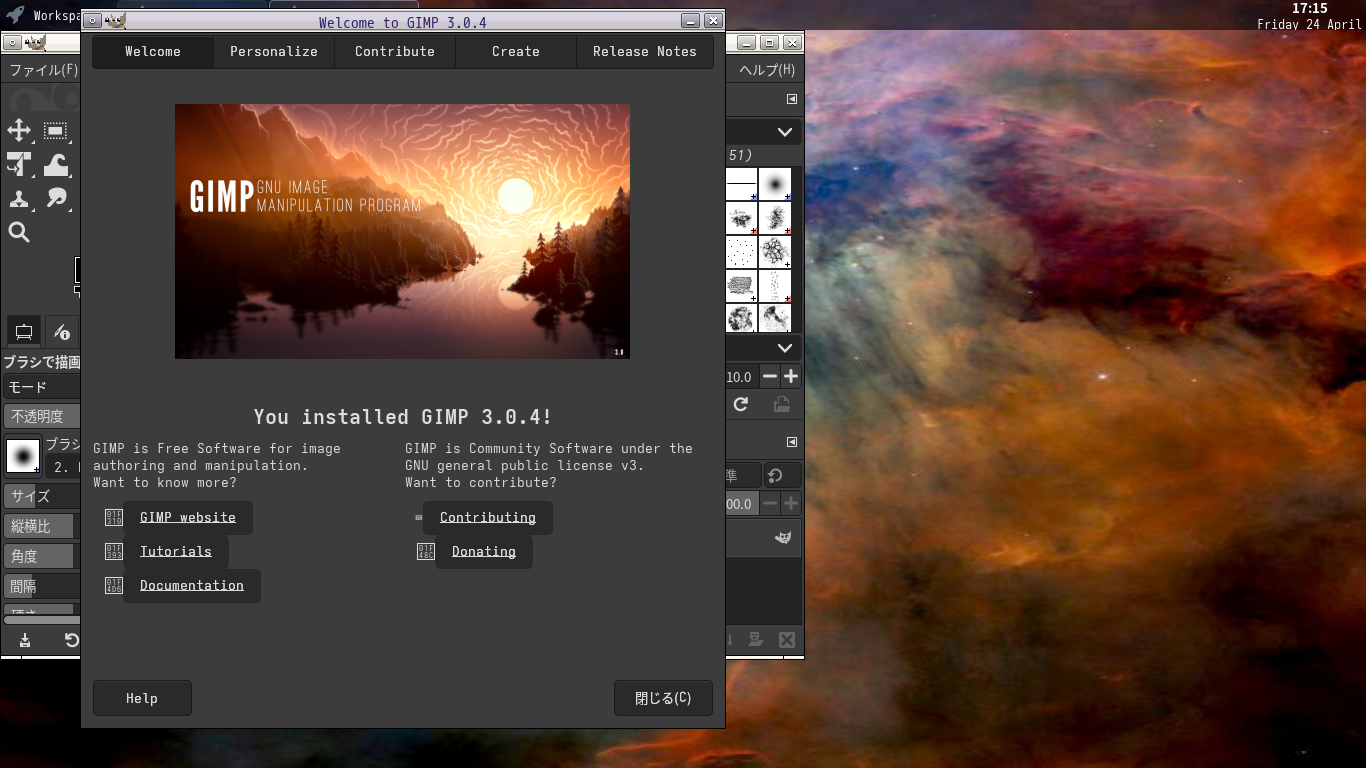Screen dimensions: 1366x768
Task: Open the Donating link
Action: pyautogui.click(x=484, y=552)
